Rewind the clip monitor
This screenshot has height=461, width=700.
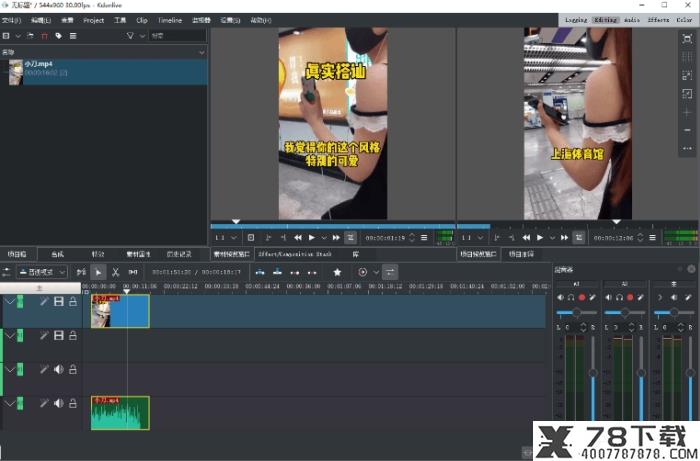point(298,237)
